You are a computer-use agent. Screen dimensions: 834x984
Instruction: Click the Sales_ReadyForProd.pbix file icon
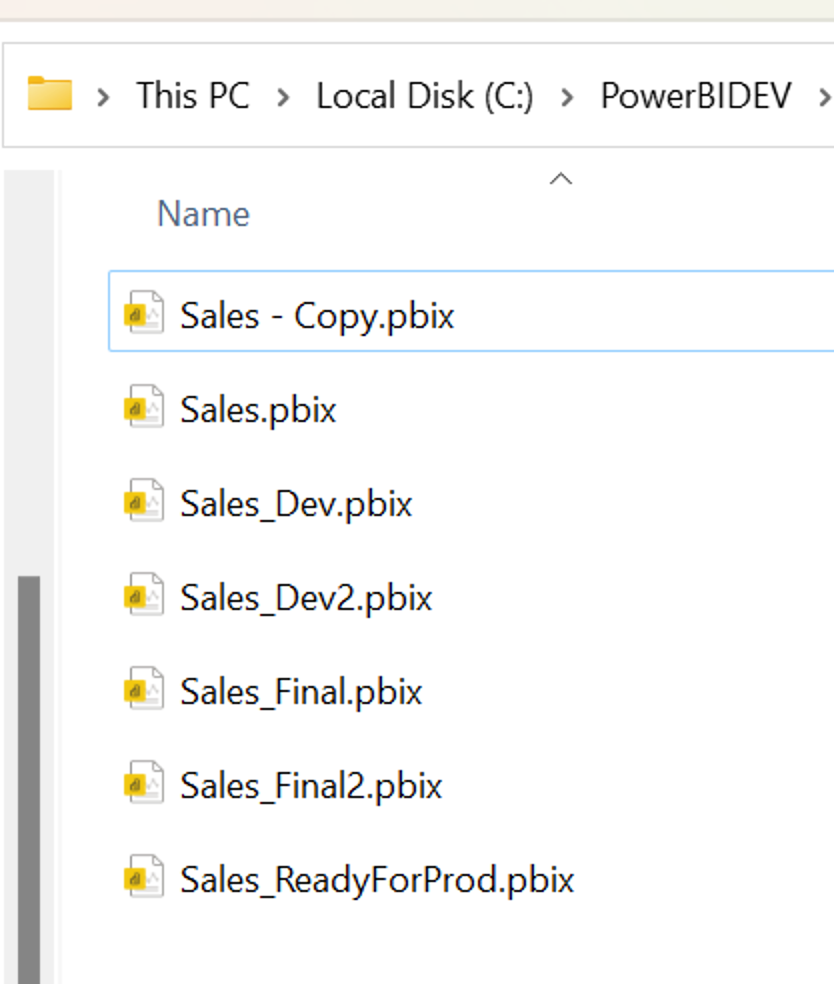144,877
